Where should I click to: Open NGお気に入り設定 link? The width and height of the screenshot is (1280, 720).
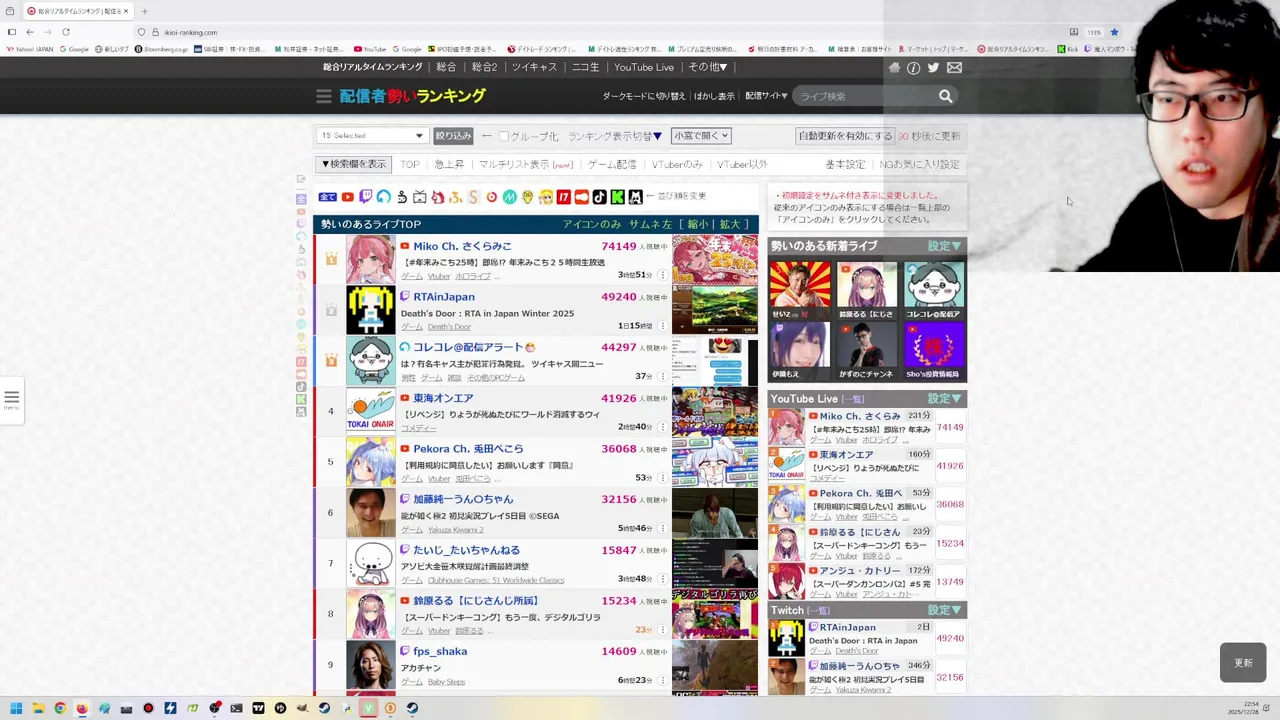click(919, 164)
